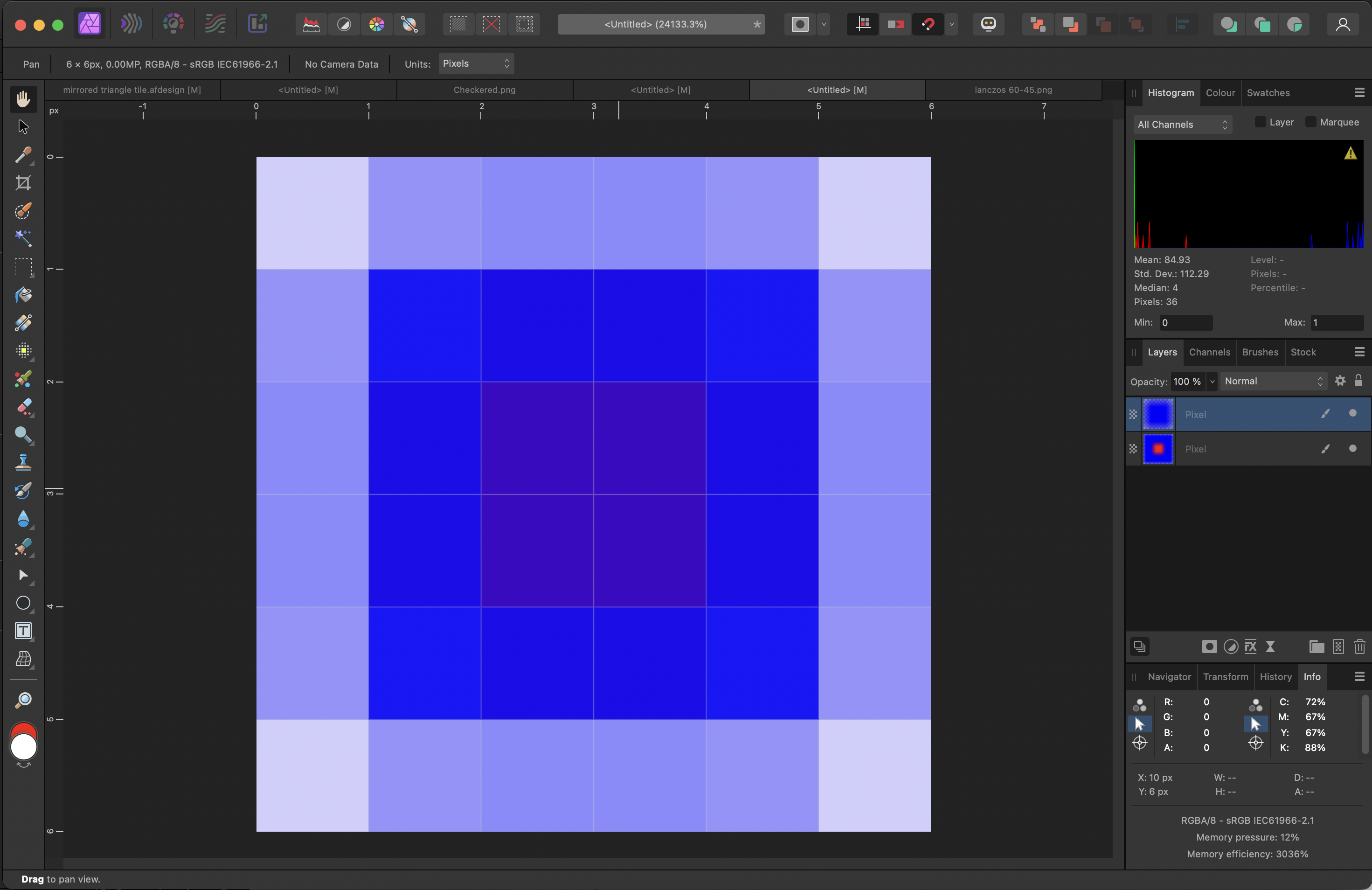Select the Artistic Text tool
This screenshot has width=1372, height=890.
pos(23,631)
